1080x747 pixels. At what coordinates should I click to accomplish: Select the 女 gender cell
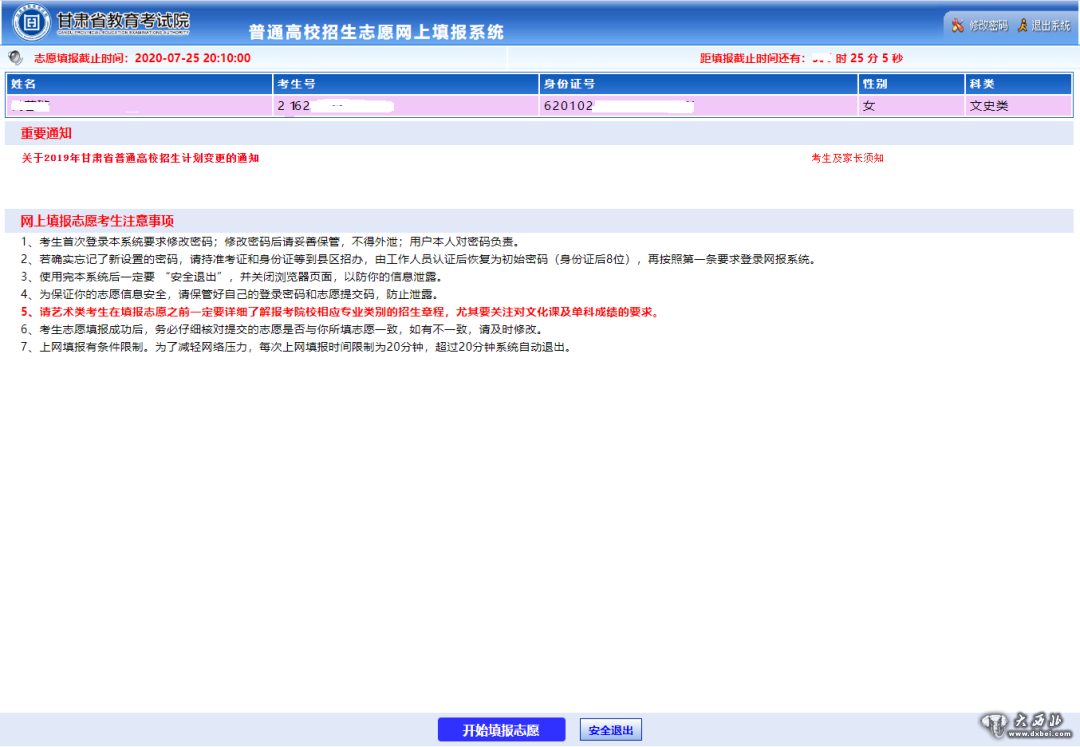pyautogui.click(x=868, y=105)
